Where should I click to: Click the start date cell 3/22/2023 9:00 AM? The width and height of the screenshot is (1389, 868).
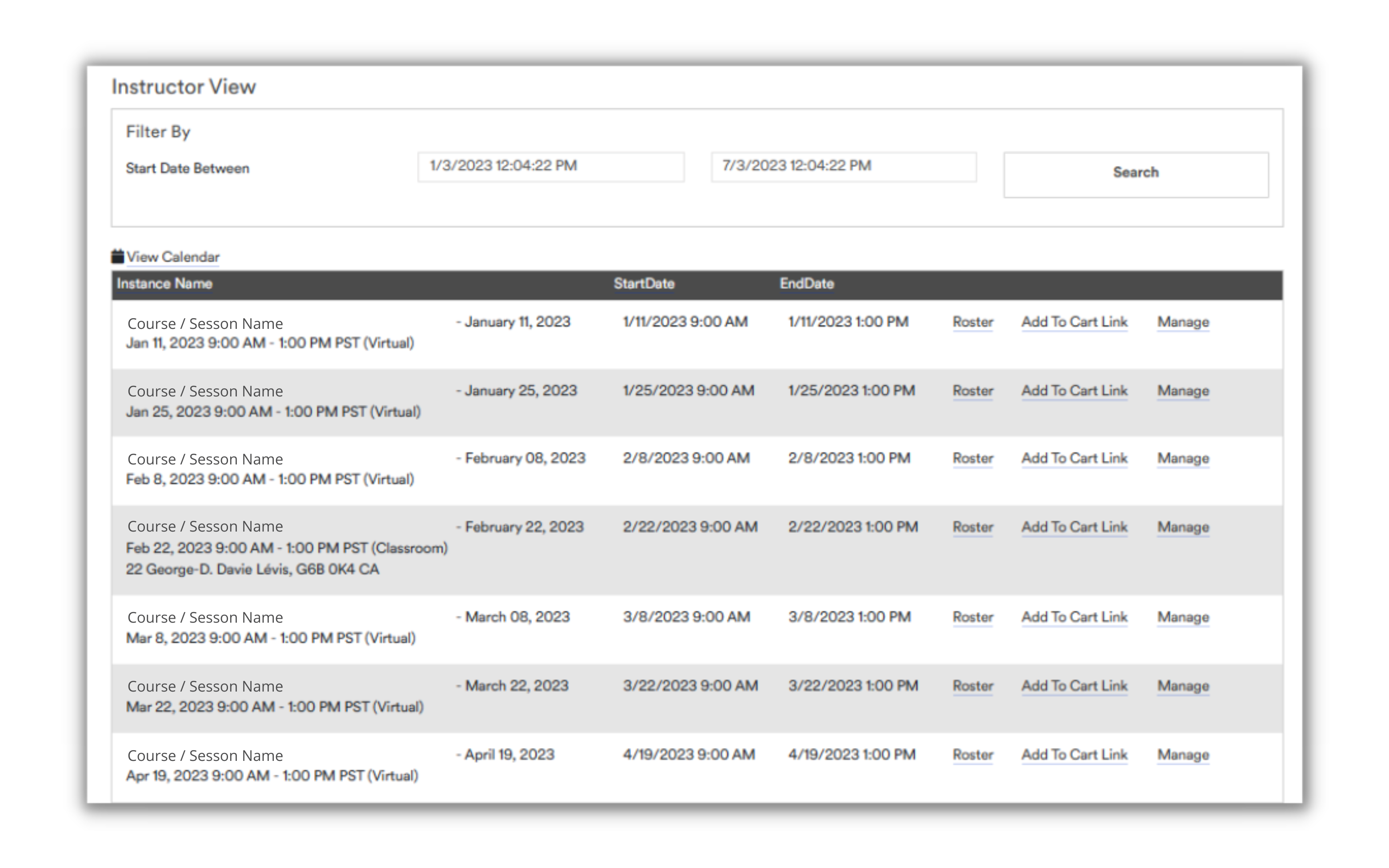(690, 686)
